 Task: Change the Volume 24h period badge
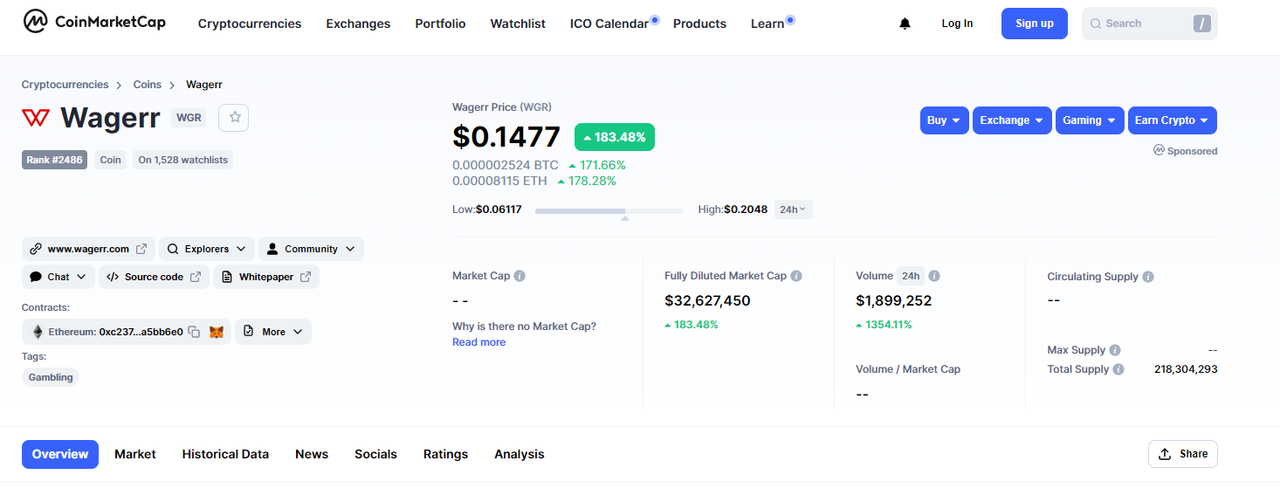[x=910, y=276]
